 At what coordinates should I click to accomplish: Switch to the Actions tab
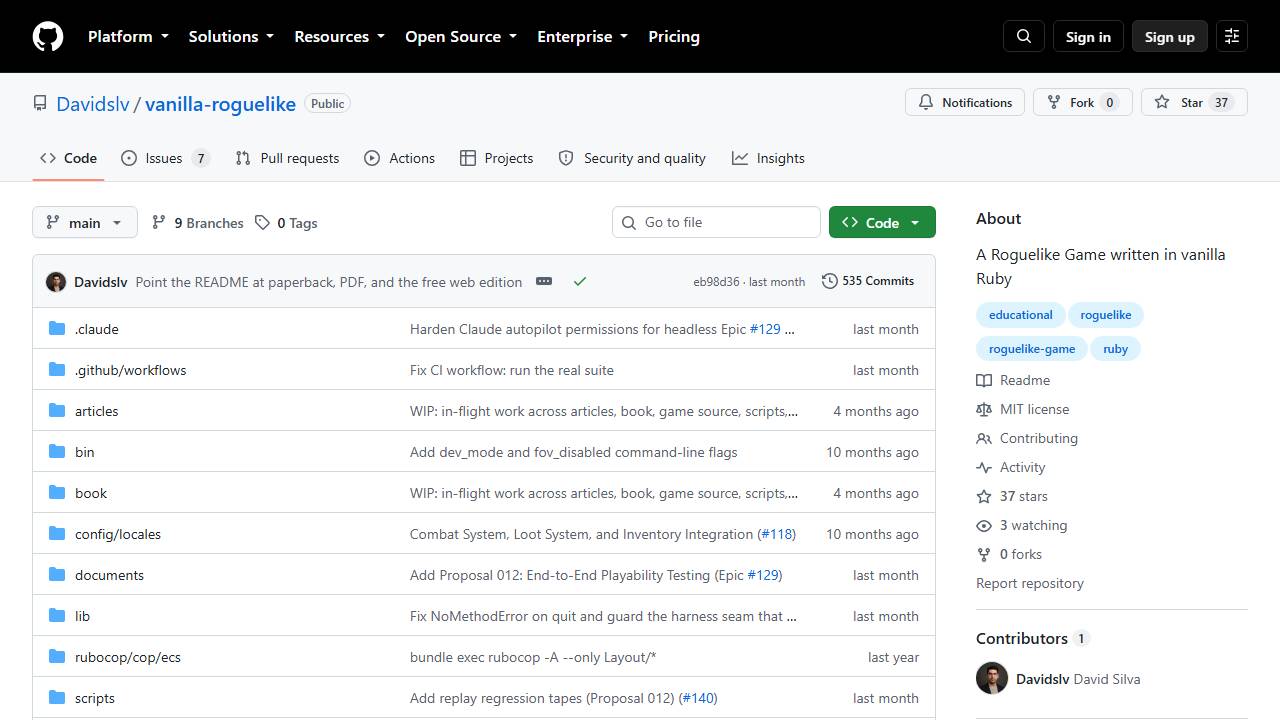[x=400, y=158]
